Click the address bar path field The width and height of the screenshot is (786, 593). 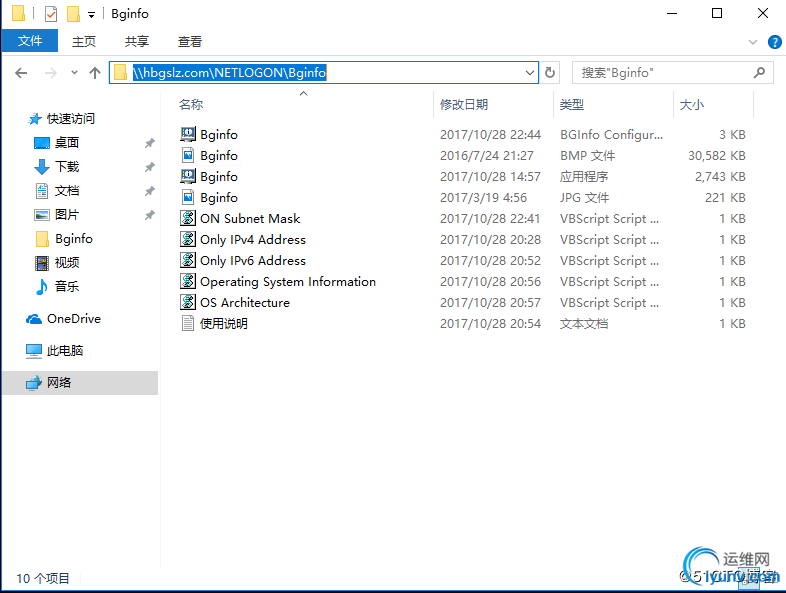324,73
